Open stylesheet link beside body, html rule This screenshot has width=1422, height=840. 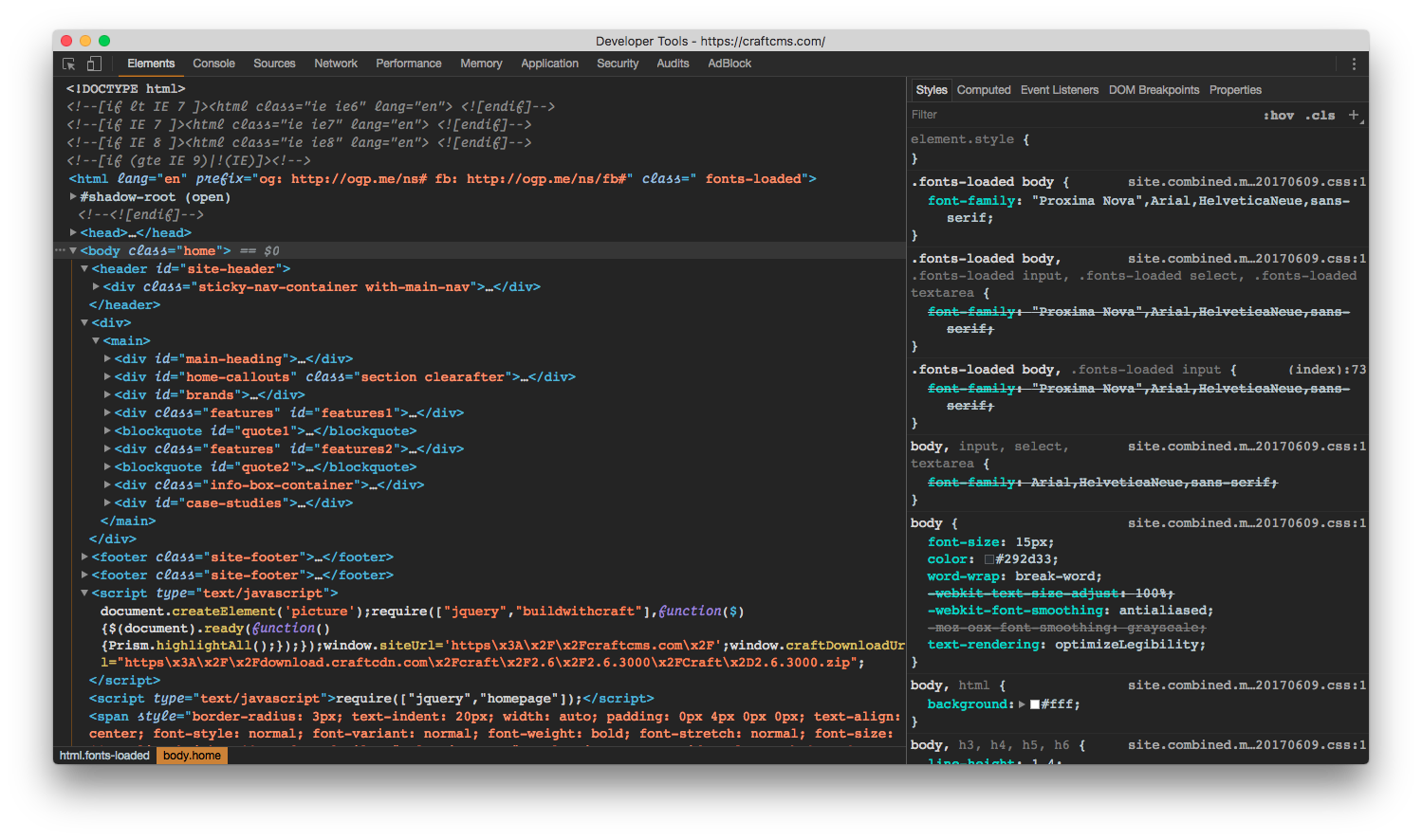click(x=1247, y=685)
